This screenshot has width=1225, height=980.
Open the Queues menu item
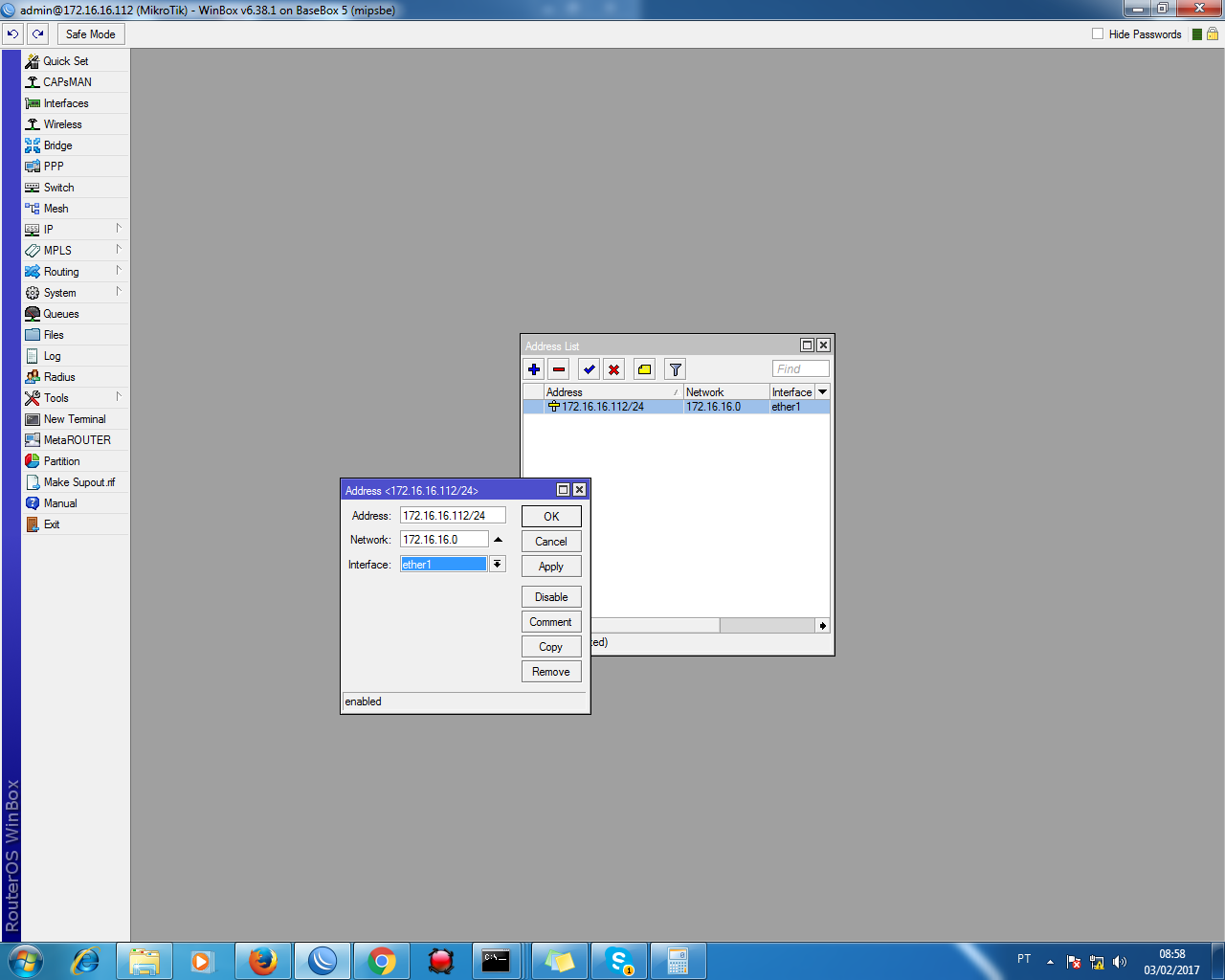tap(76, 314)
